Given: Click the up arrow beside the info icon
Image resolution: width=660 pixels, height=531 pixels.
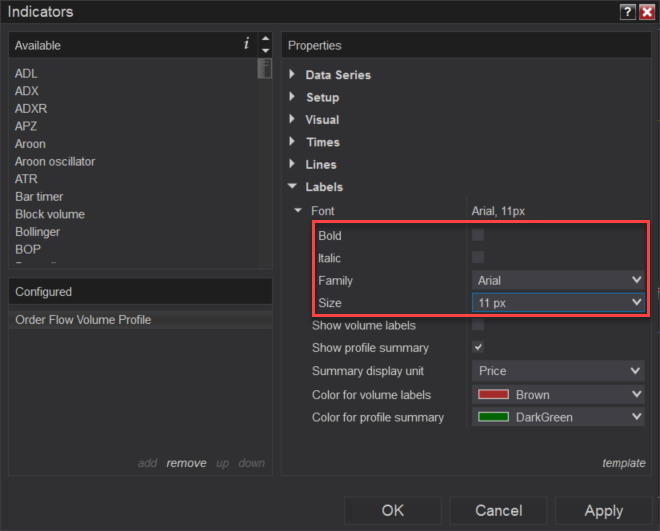Looking at the screenshot, I should (x=265, y=40).
